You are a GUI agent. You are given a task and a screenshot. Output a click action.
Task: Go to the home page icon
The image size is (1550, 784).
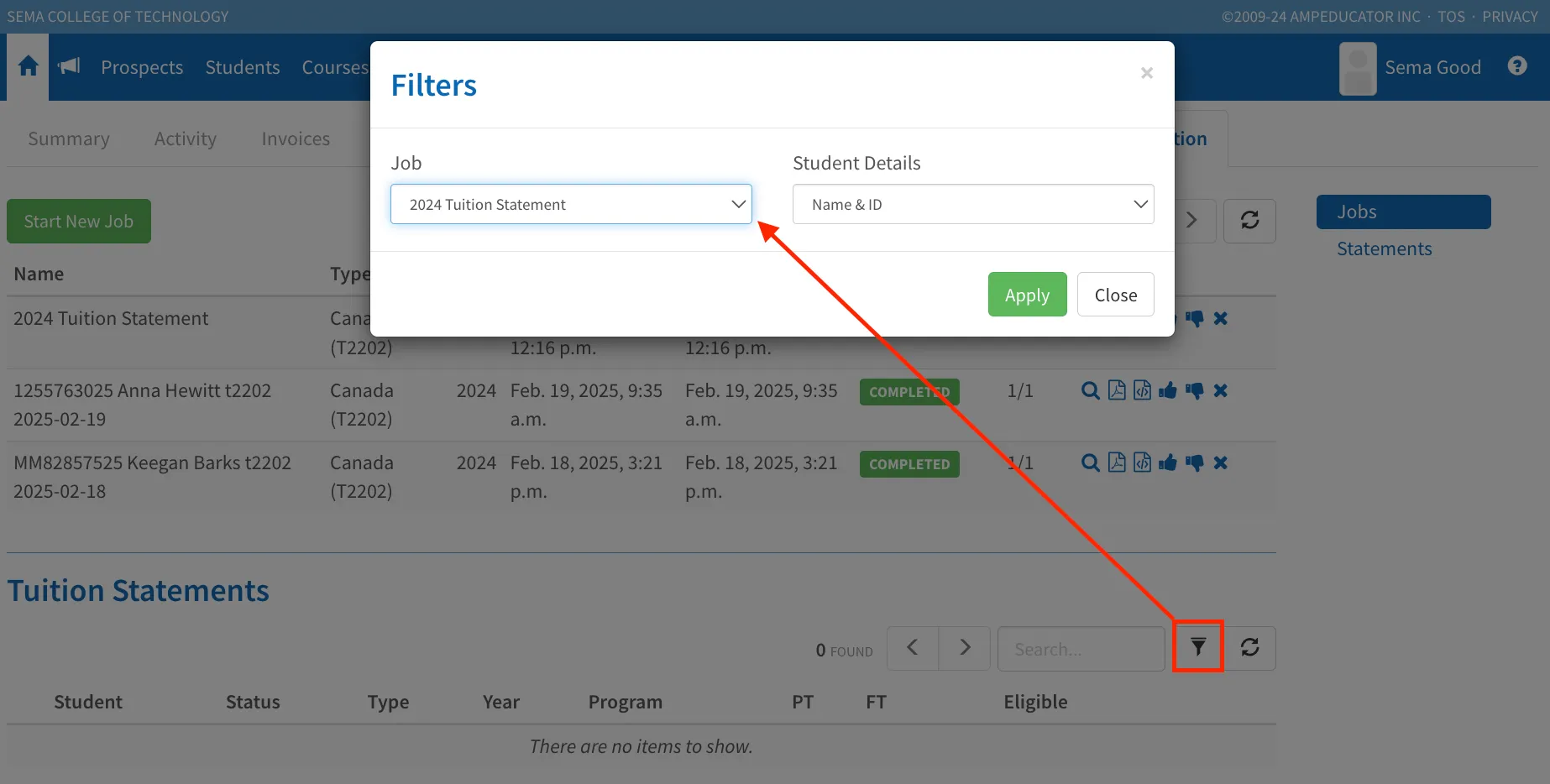[28, 66]
